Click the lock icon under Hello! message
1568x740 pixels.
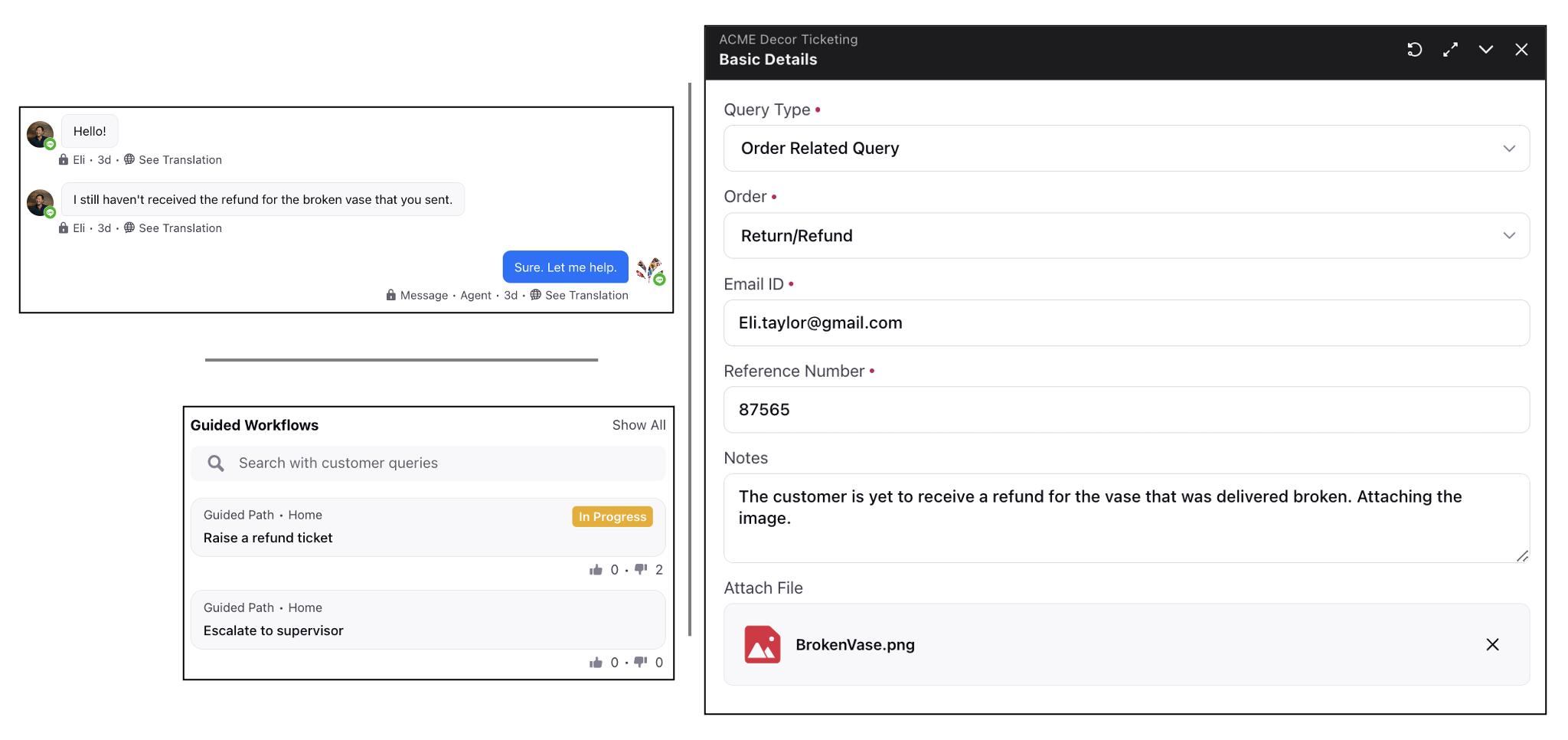point(64,159)
